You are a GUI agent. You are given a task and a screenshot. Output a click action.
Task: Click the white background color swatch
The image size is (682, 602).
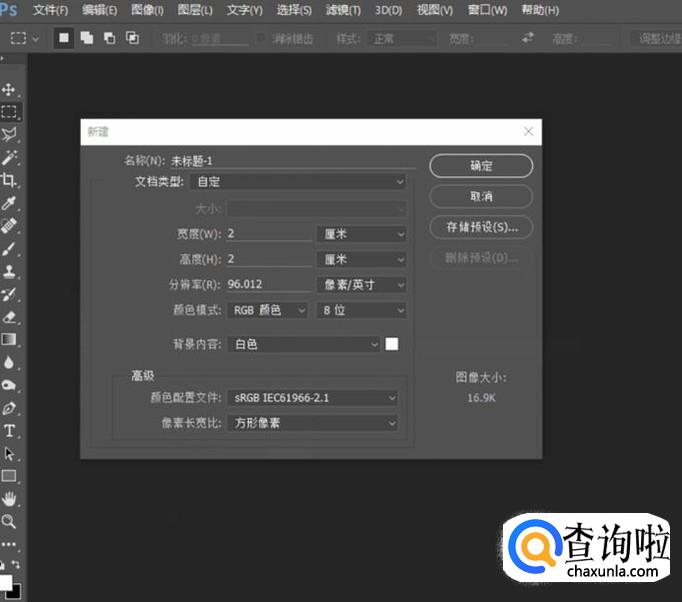(391, 344)
